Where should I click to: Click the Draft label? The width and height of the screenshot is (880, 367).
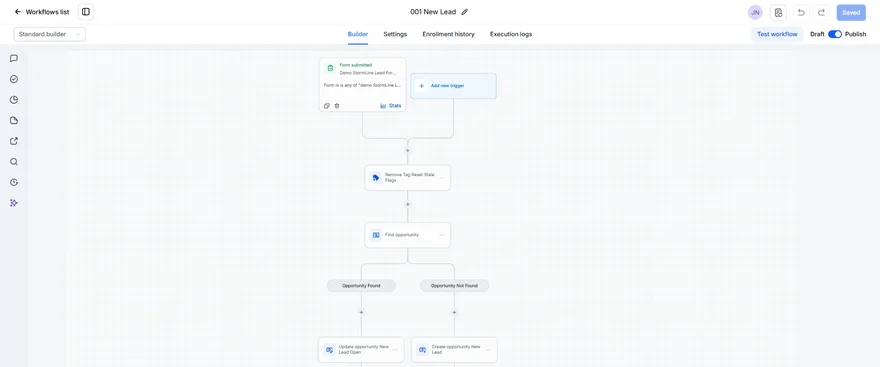(x=817, y=34)
